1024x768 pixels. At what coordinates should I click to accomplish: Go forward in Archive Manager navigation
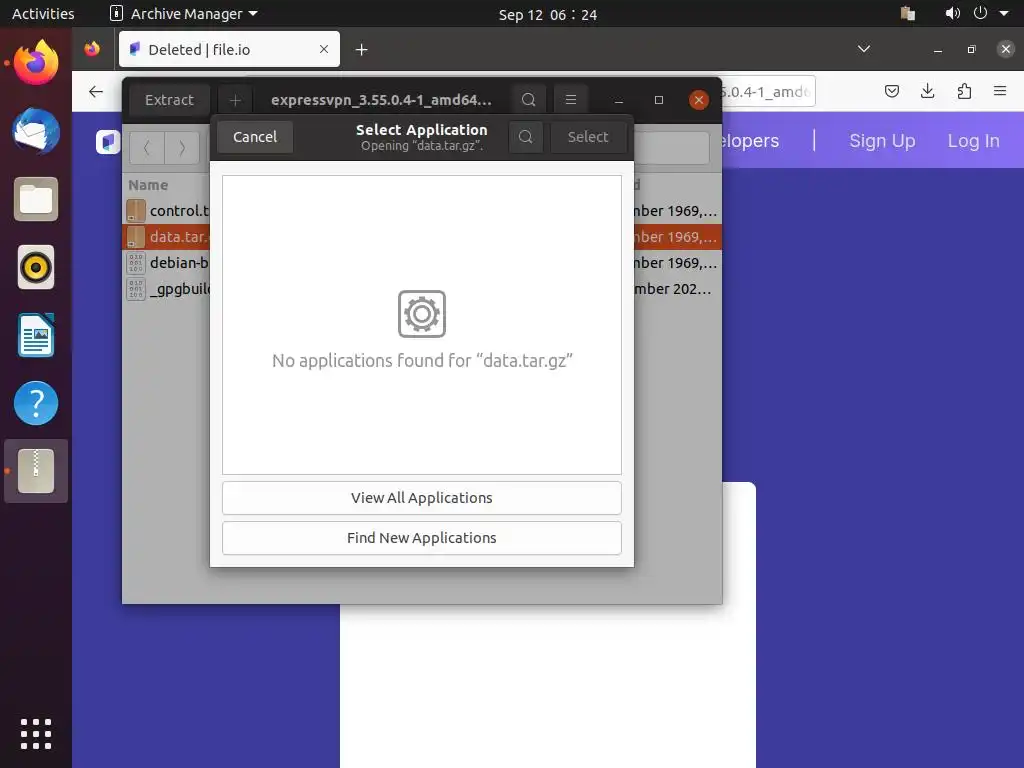182,148
